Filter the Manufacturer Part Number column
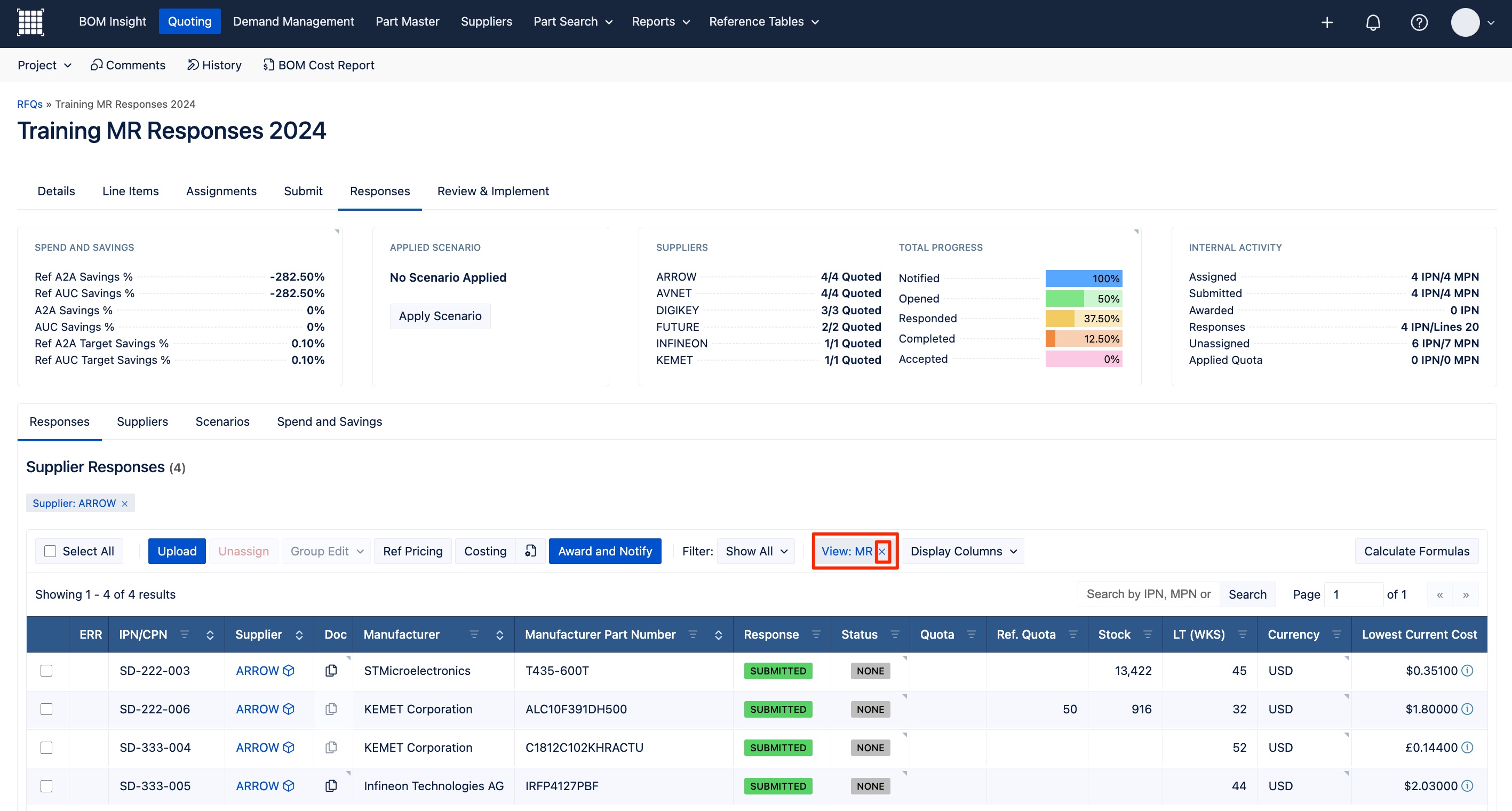Viewport: 1512px width, 811px height. point(693,634)
